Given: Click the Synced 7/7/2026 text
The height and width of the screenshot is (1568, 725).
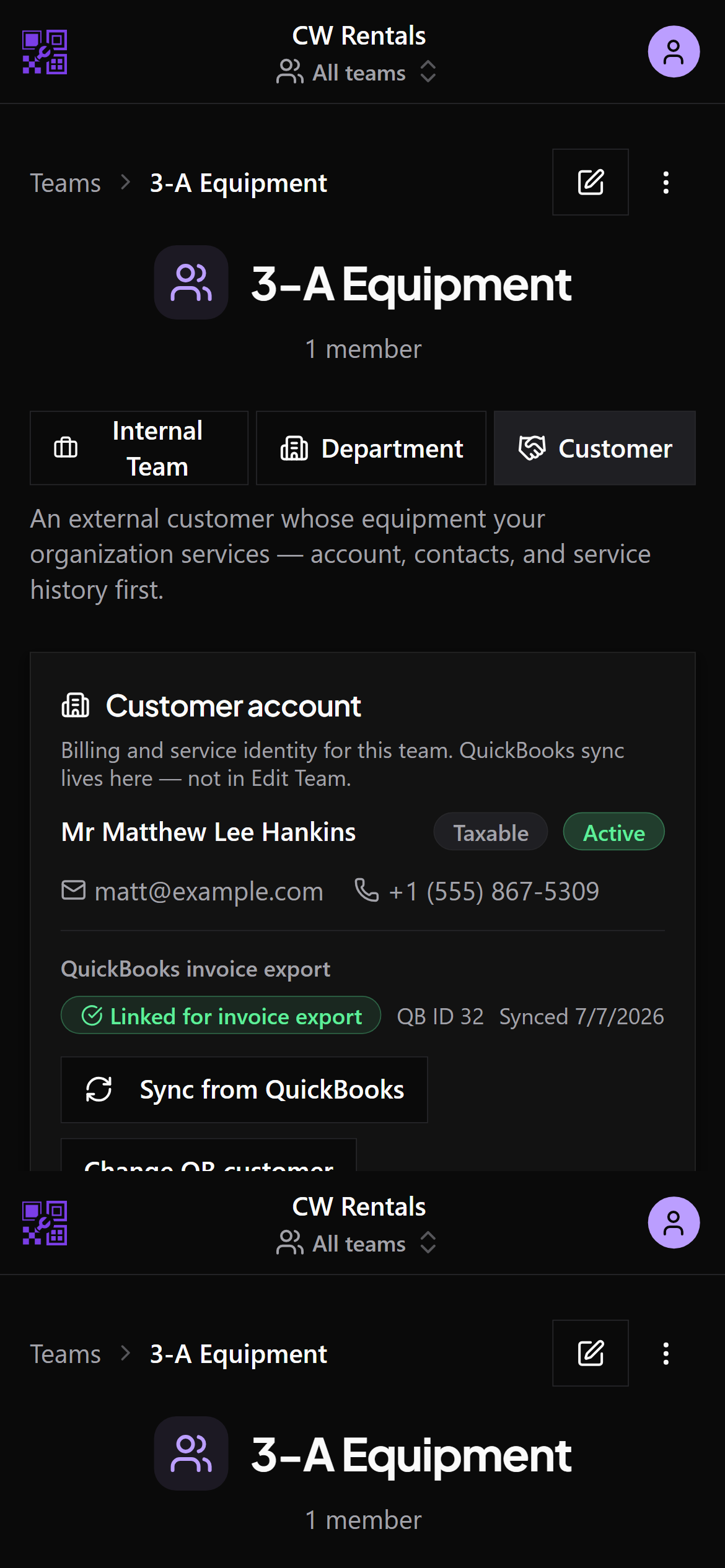Looking at the screenshot, I should [582, 1017].
